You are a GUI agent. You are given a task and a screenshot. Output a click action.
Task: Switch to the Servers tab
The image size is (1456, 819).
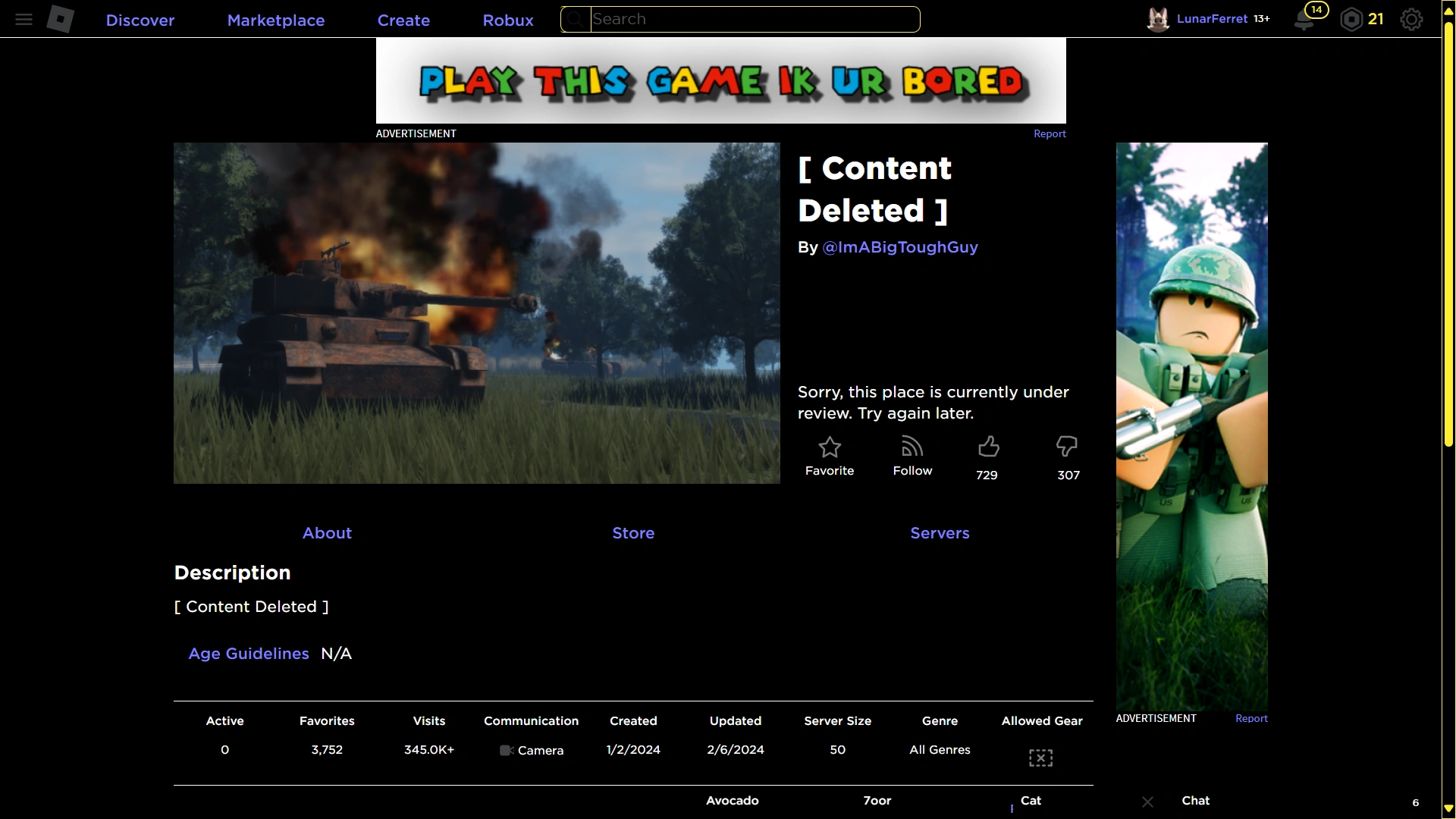(x=940, y=533)
